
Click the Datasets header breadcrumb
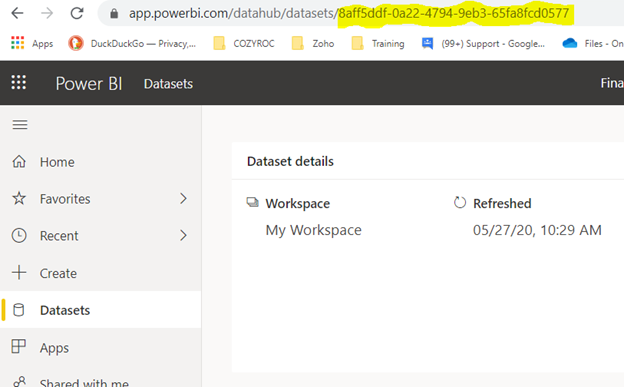click(x=168, y=84)
